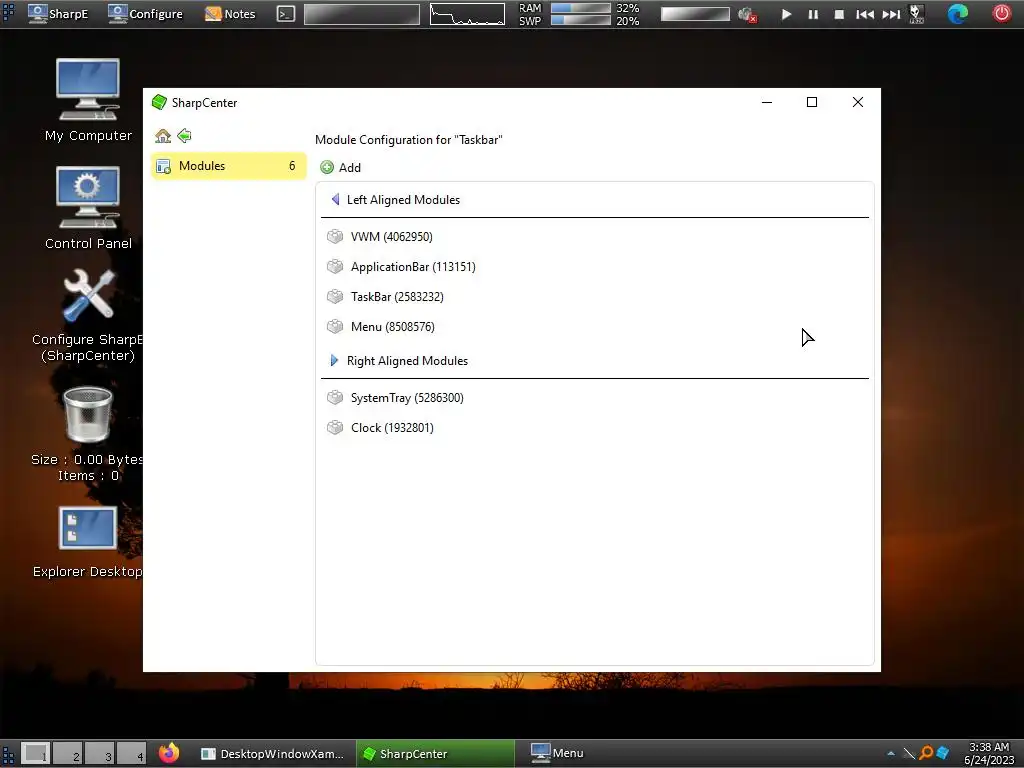
Task: Click the RAM usage bar
Action: click(x=581, y=8)
